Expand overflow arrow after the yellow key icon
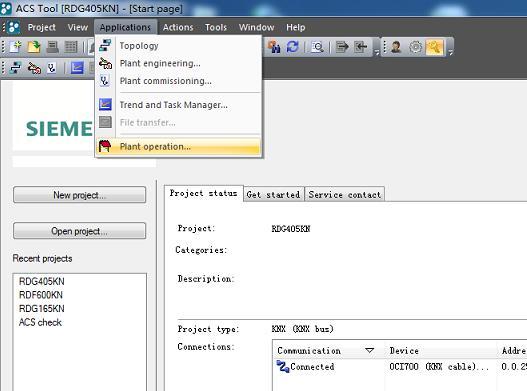 click(x=450, y=52)
